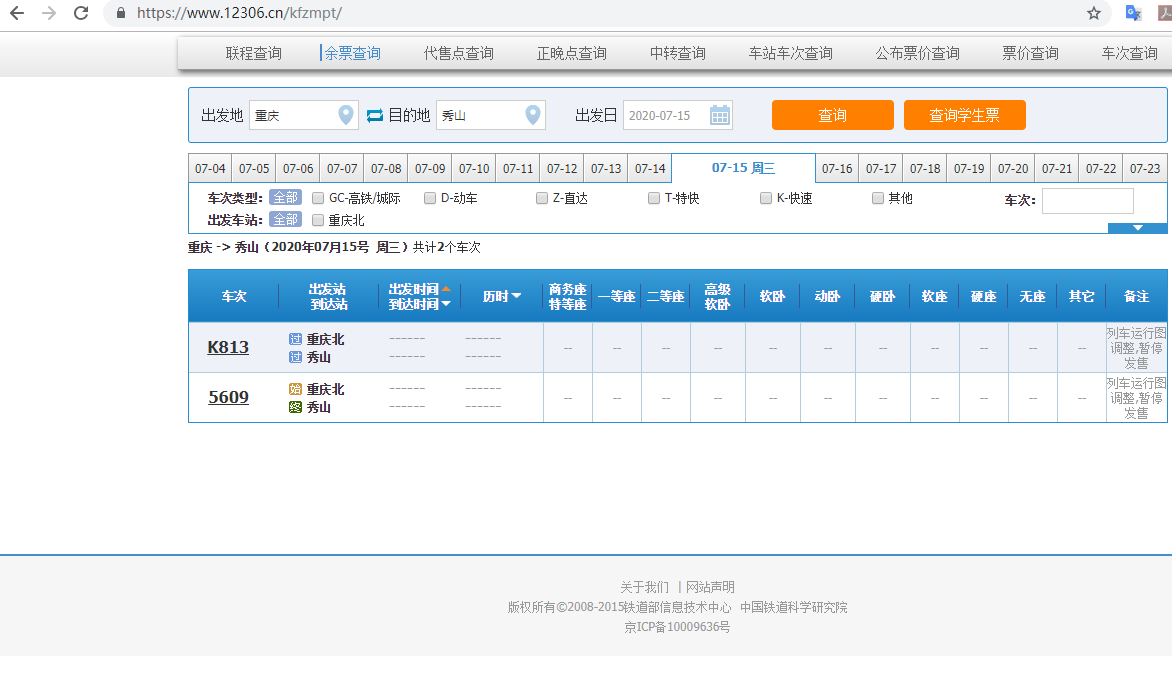Screen dimensions: 1172x681
Task: Tick the 其他 train type checkbox
Action: [x=878, y=198]
